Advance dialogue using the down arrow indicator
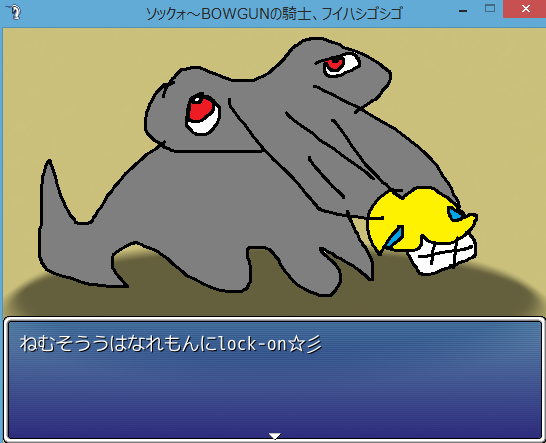 tap(275, 436)
